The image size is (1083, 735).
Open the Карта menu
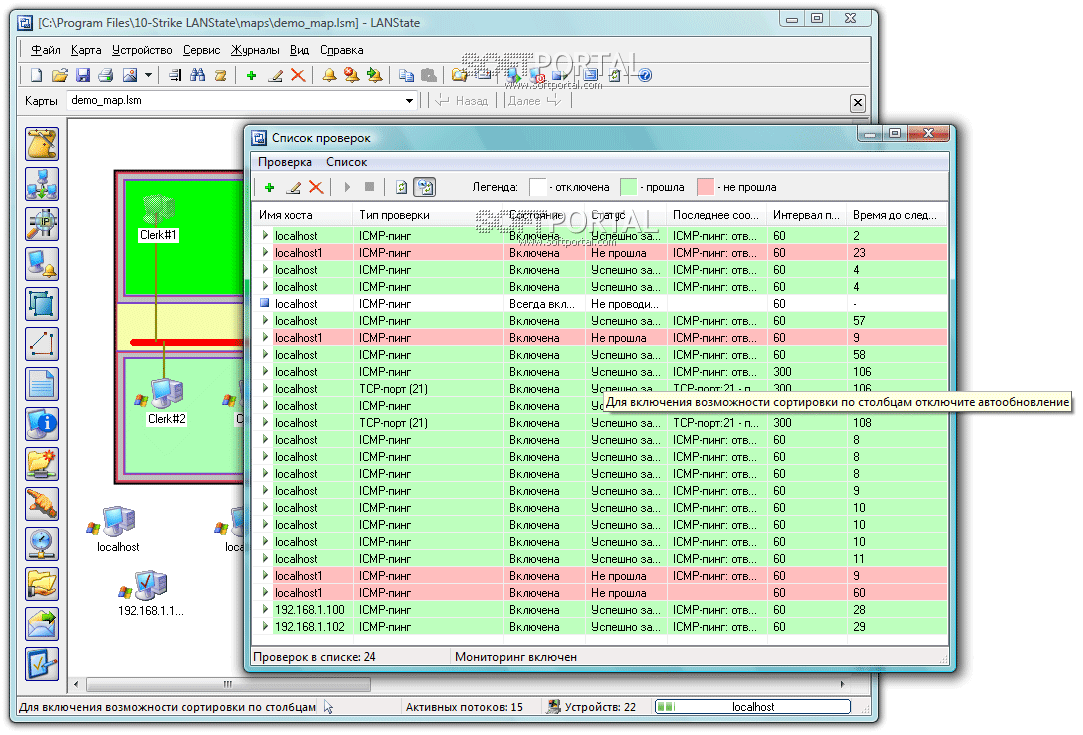(86, 50)
